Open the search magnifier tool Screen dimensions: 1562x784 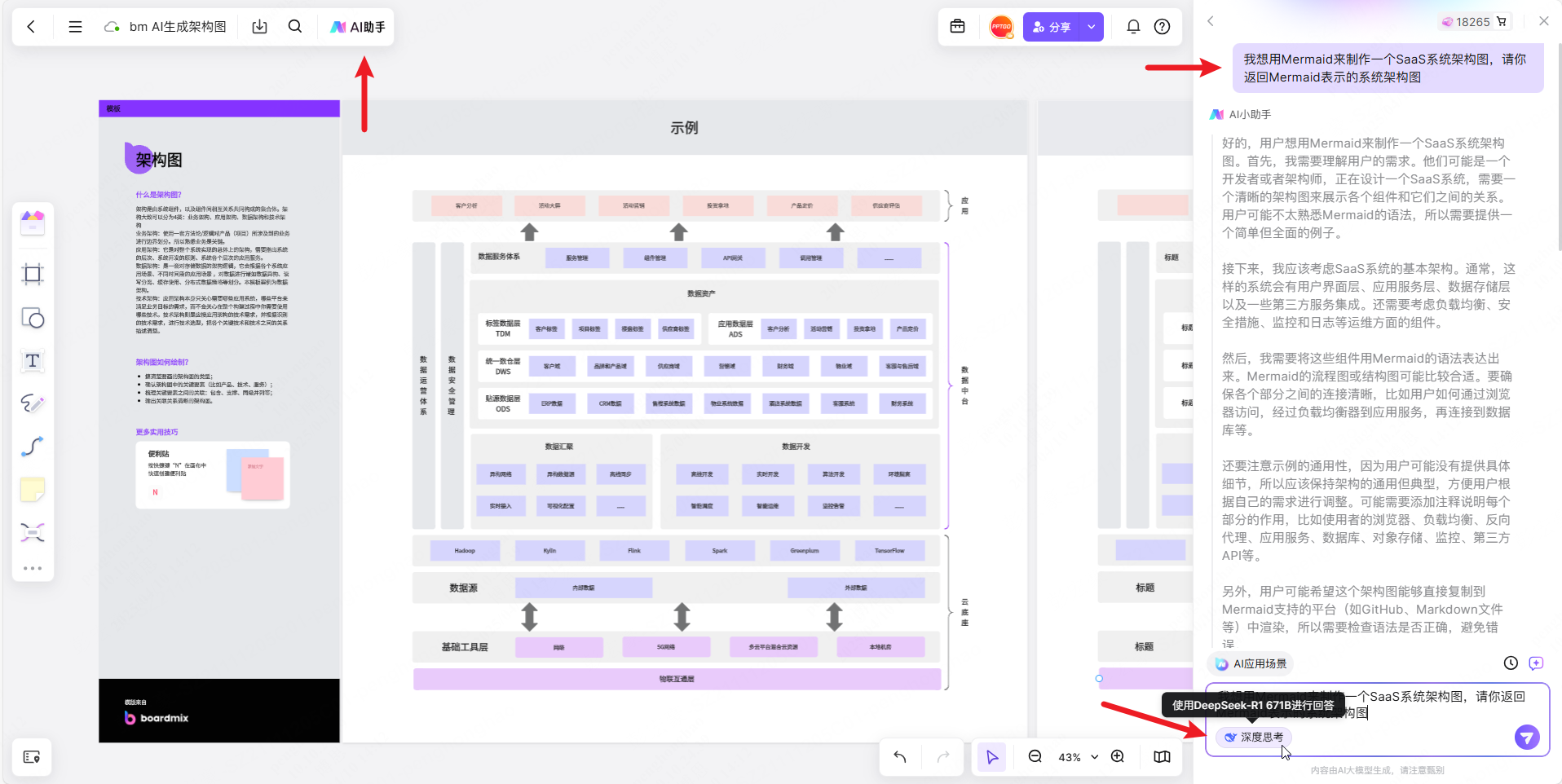pos(295,27)
